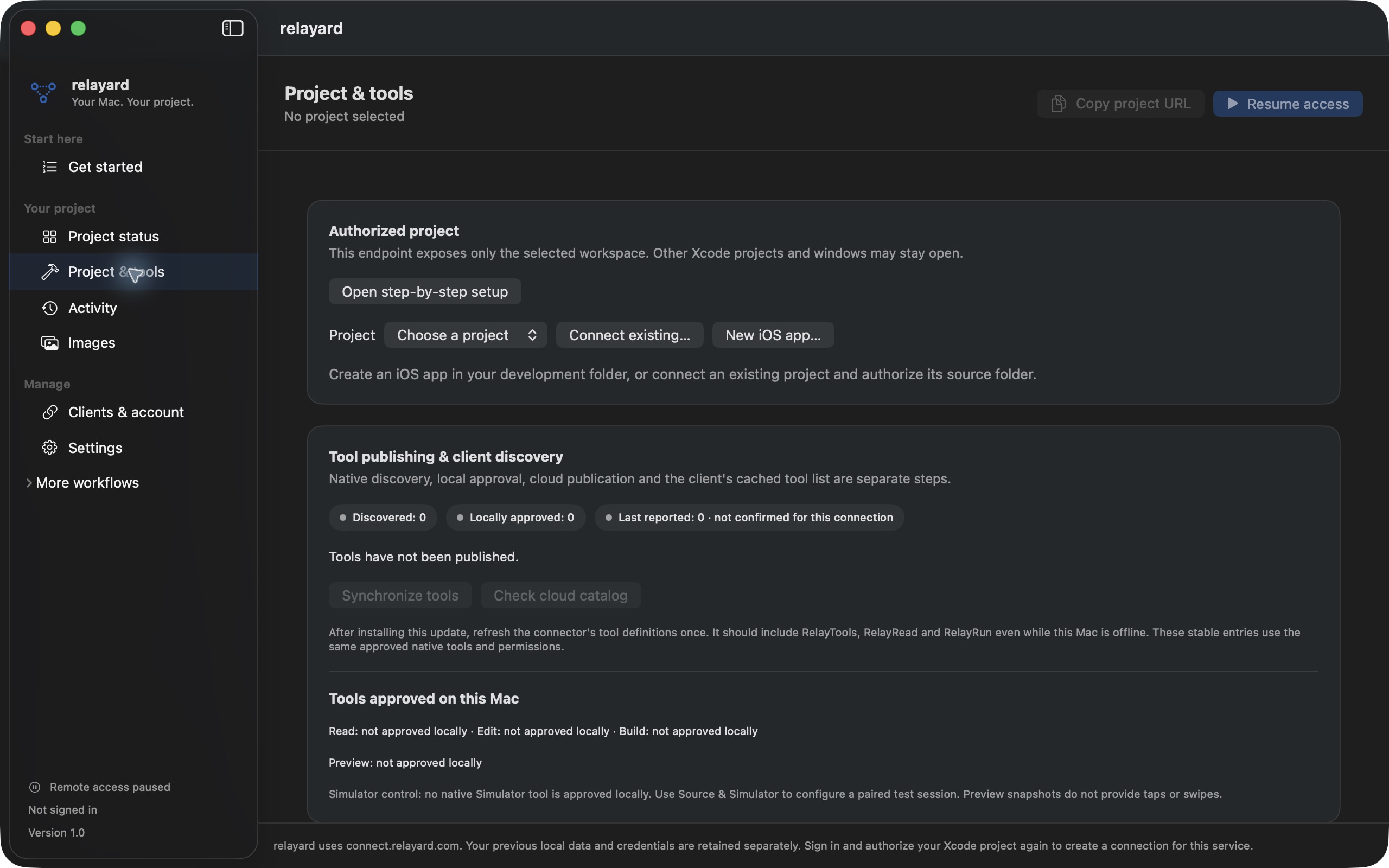This screenshot has width=1389, height=868.
Task: Click the Discovered: 0 status badge
Action: coord(383,517)
